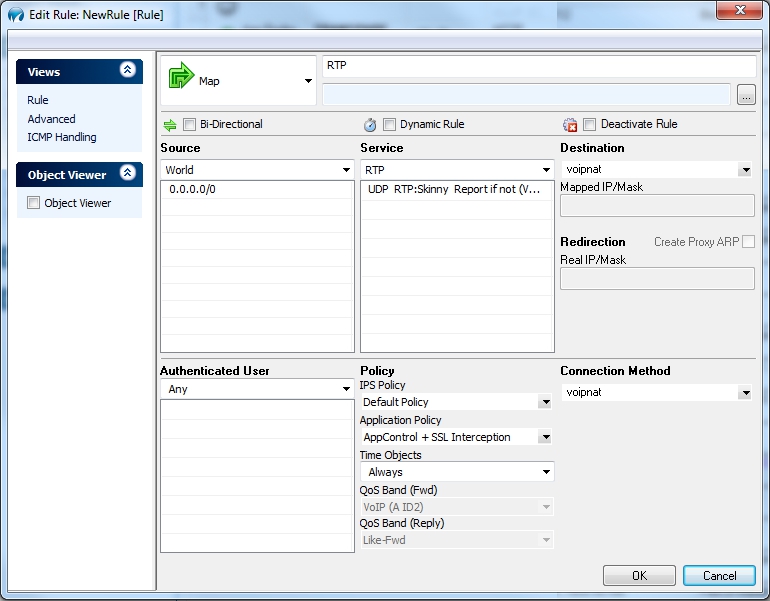Click the OK button
This screenshot has width=770, height=601.
(x=639, y=575)
